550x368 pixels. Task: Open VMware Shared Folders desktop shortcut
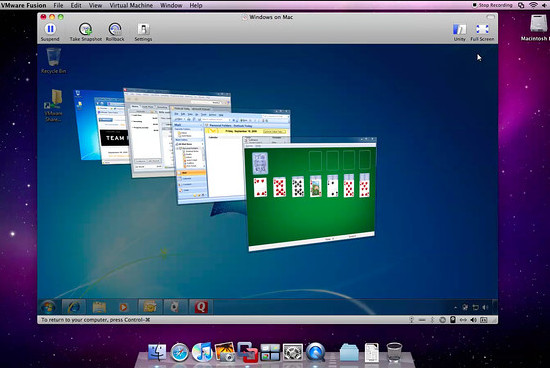[54, 105]
